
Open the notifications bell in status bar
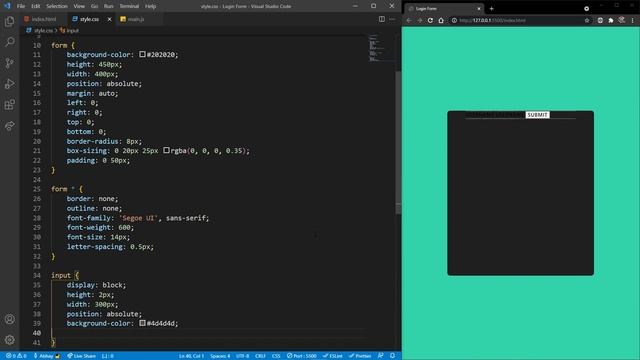click(x=392, y=356)
